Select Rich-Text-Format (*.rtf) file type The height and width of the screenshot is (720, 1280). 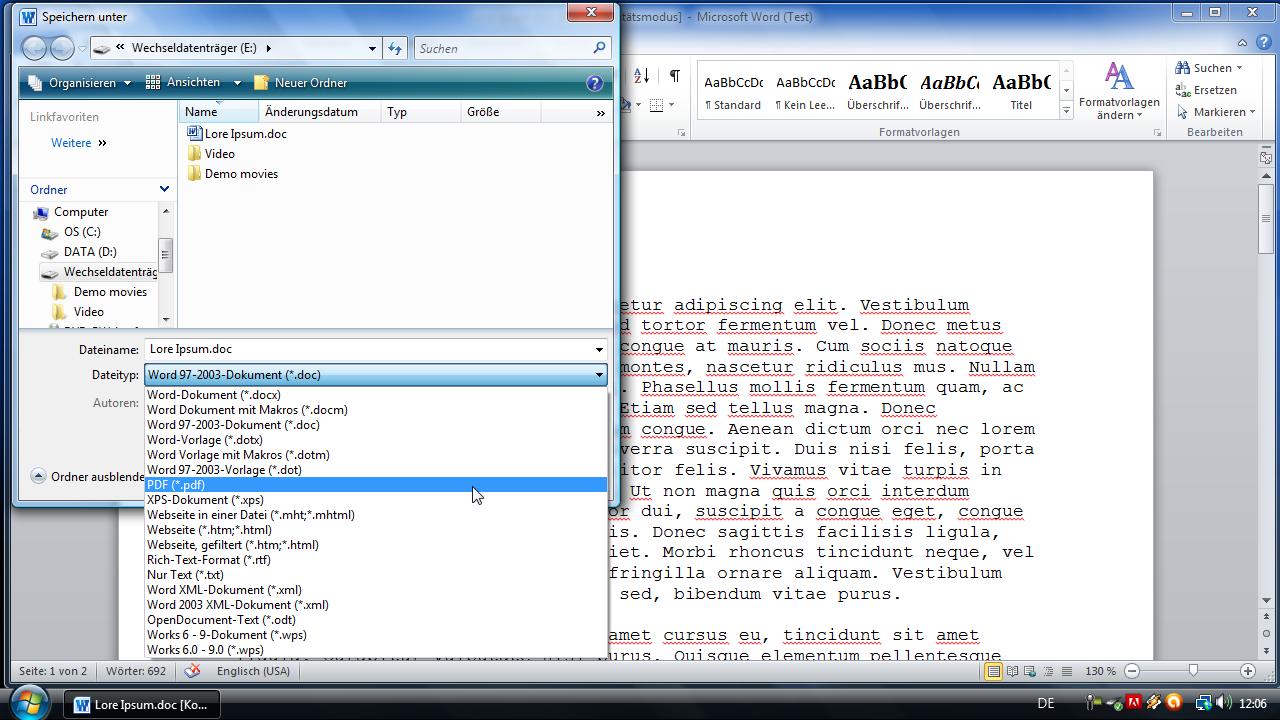click(208, 560)
